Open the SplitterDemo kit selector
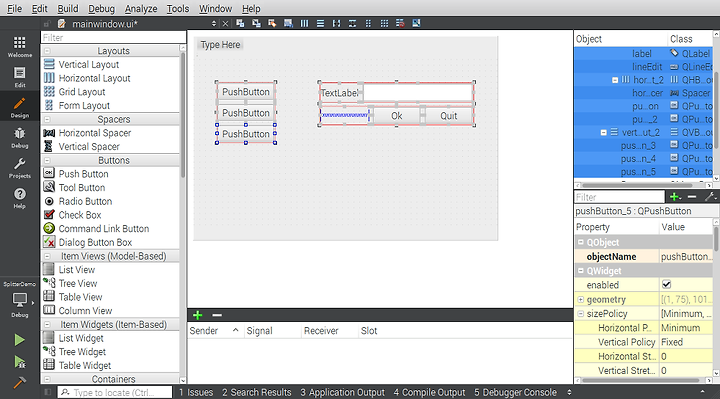Image resolution: width=720 pixels, height=399 pixels. click(x=20, y=299)
